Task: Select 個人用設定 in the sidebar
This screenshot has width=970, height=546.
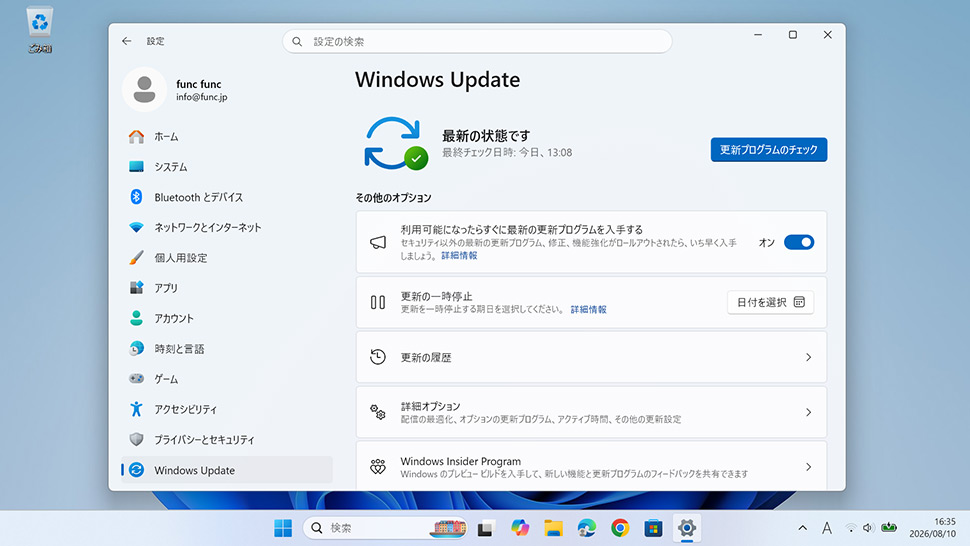Action: [227, 258]
